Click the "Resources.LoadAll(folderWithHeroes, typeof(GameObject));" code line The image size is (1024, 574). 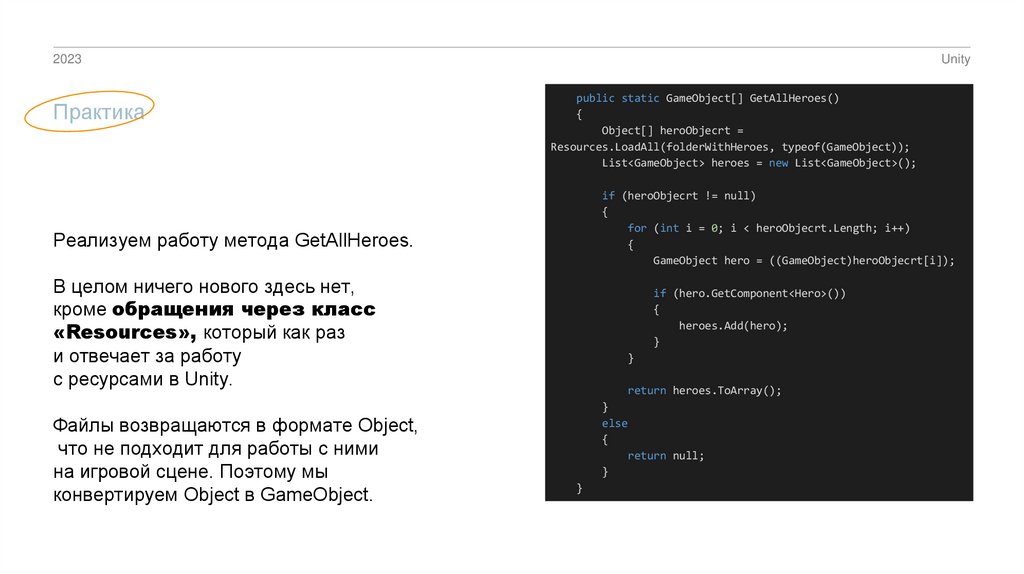pos(729,147)
